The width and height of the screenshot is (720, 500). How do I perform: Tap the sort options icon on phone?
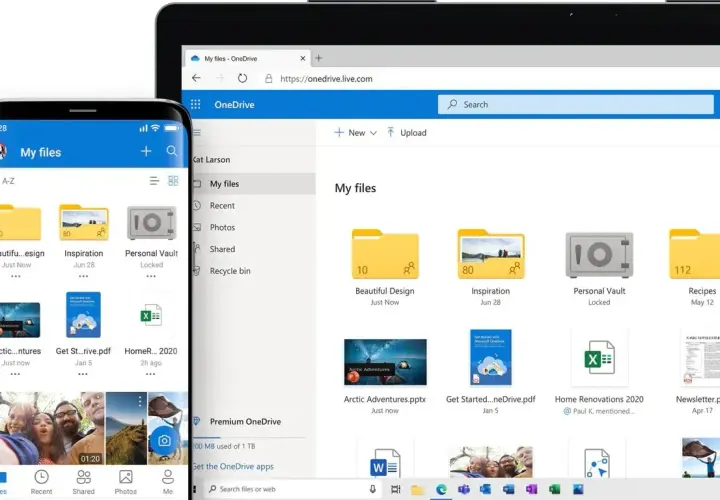(x=154, y=181)
